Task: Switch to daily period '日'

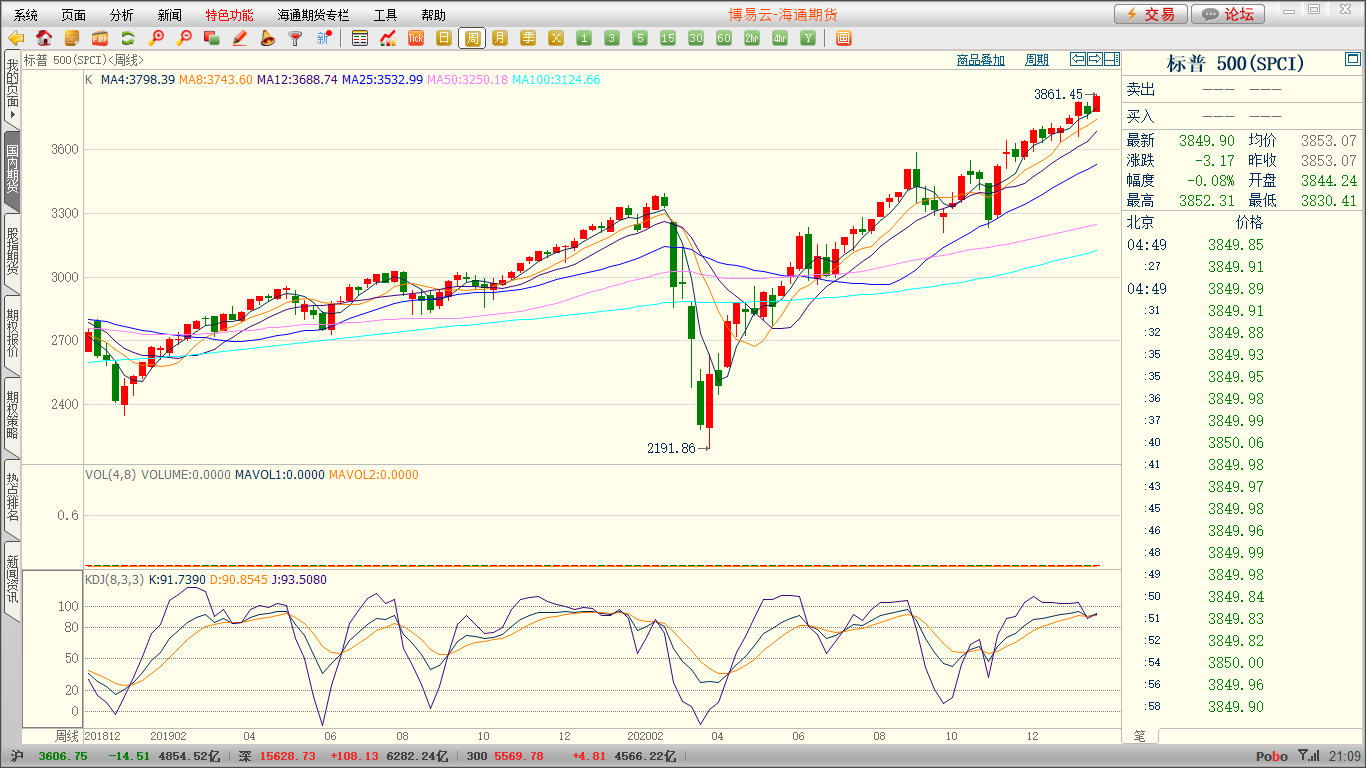Action: (444, 39)
